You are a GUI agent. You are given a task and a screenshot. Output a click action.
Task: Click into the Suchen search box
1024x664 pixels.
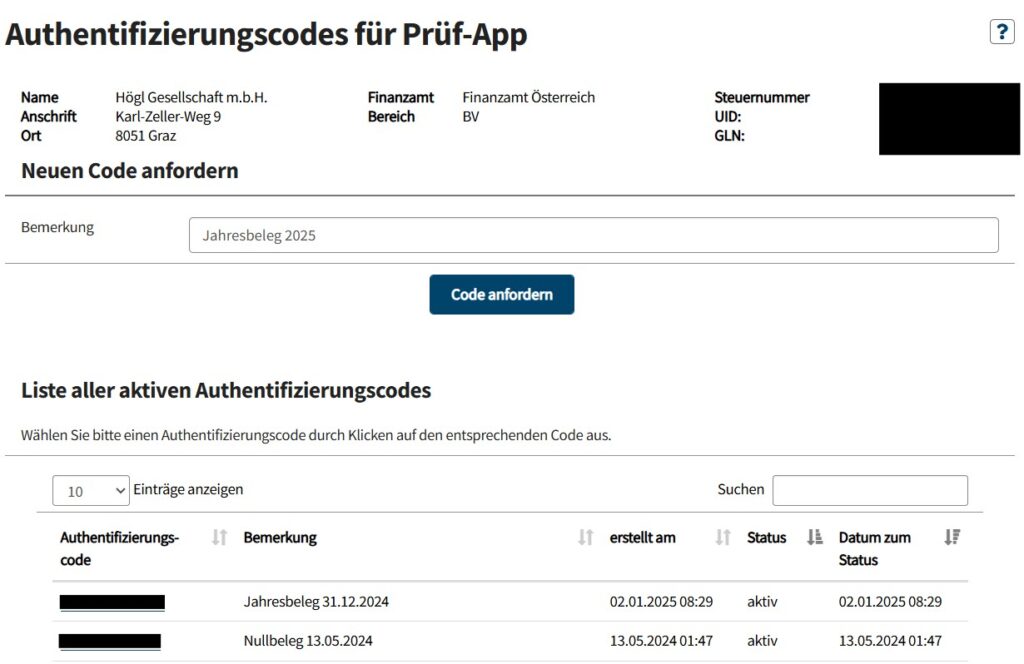click(870, 490)
